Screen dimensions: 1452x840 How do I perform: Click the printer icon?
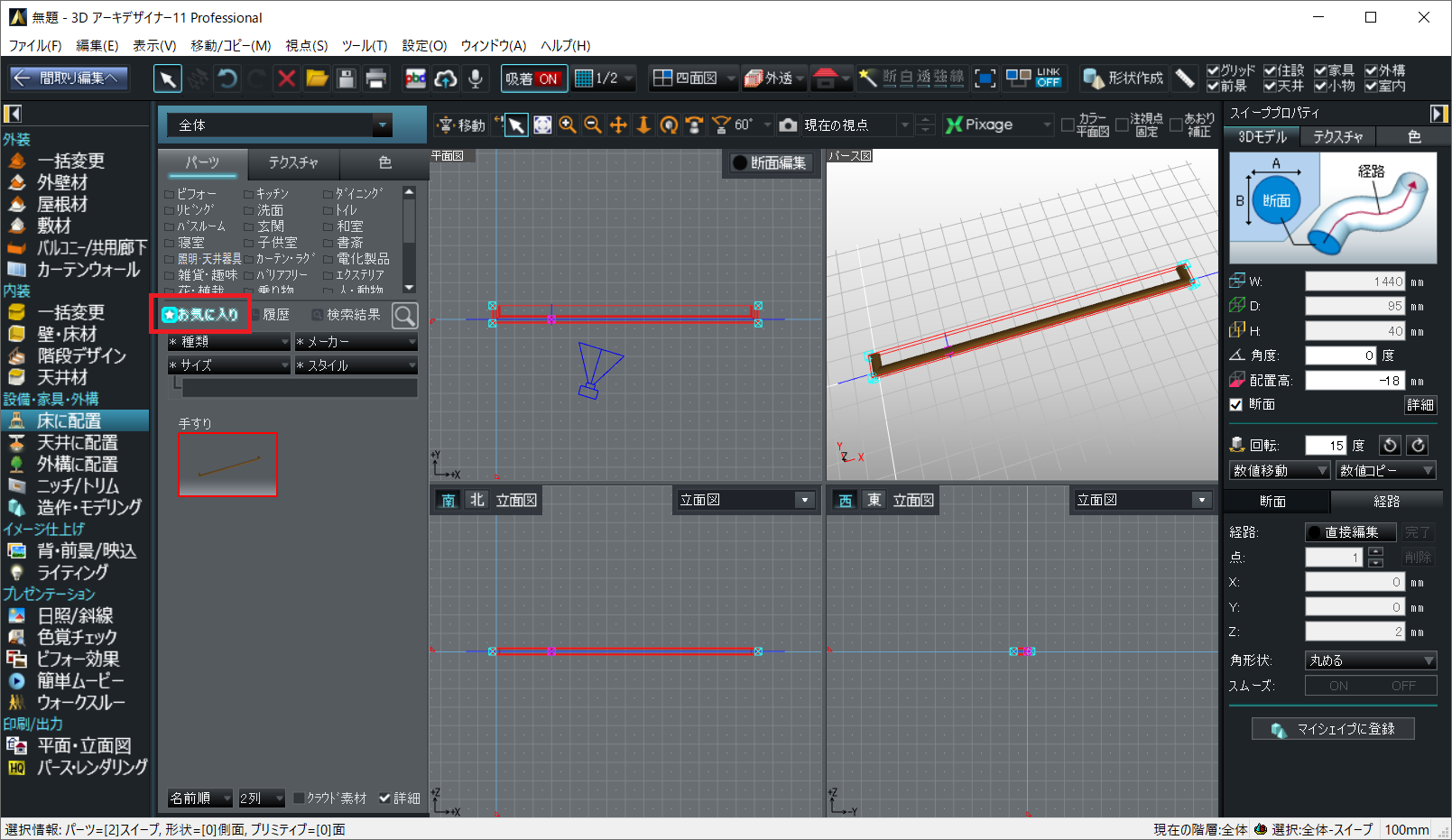tap(376, 78)
